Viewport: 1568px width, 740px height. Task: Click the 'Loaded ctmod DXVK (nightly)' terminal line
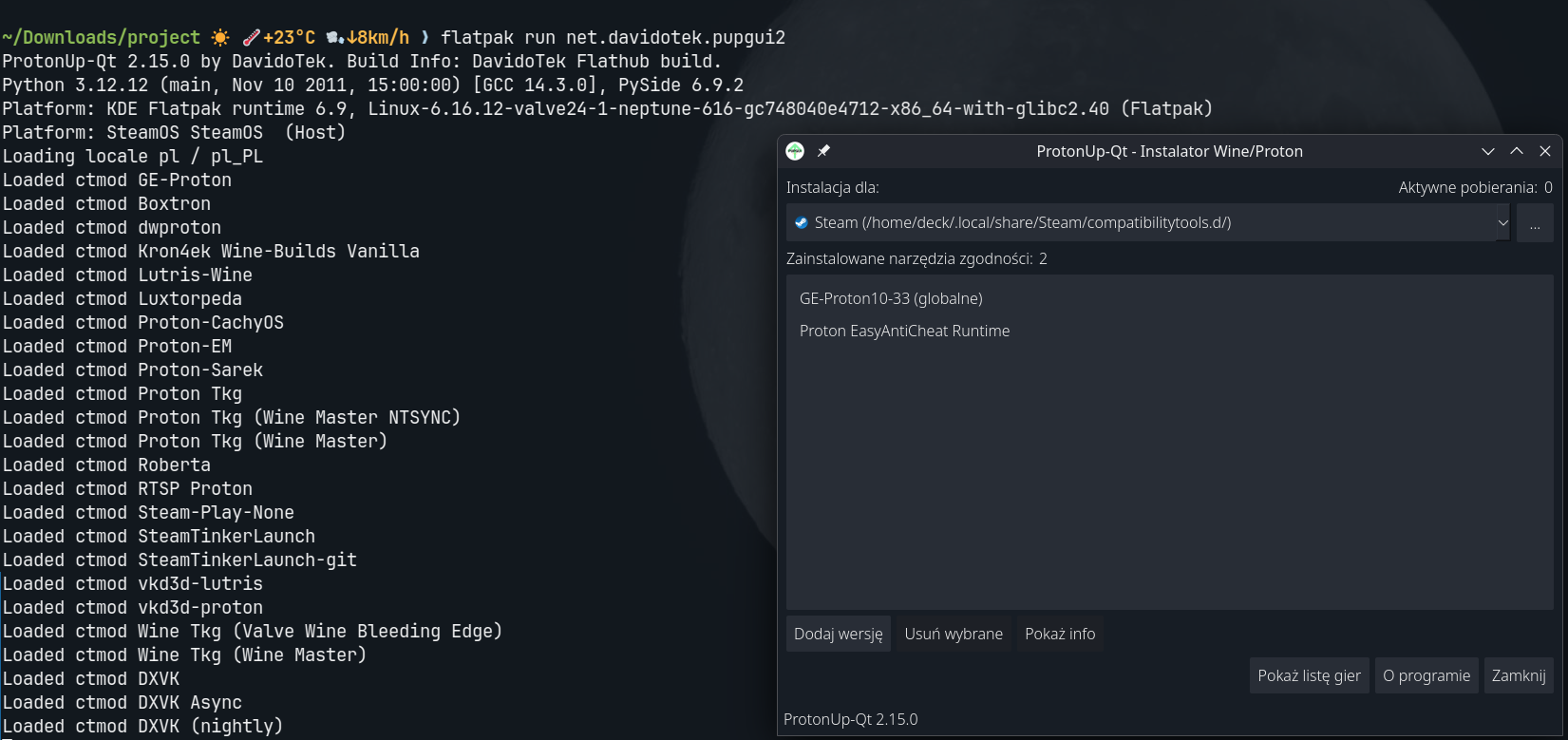coord(143,727)
